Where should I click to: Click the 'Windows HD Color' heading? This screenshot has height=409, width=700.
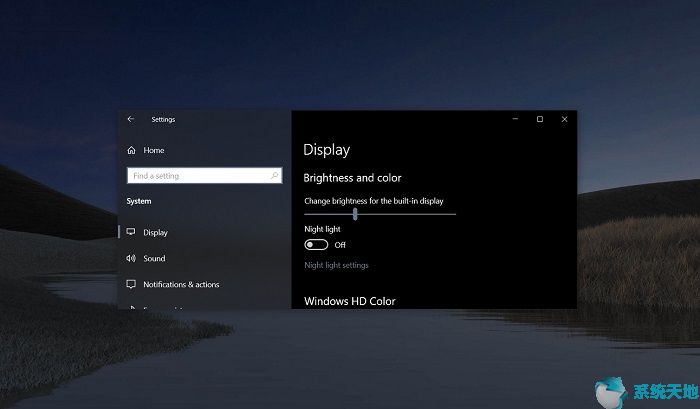coord(350,301)
